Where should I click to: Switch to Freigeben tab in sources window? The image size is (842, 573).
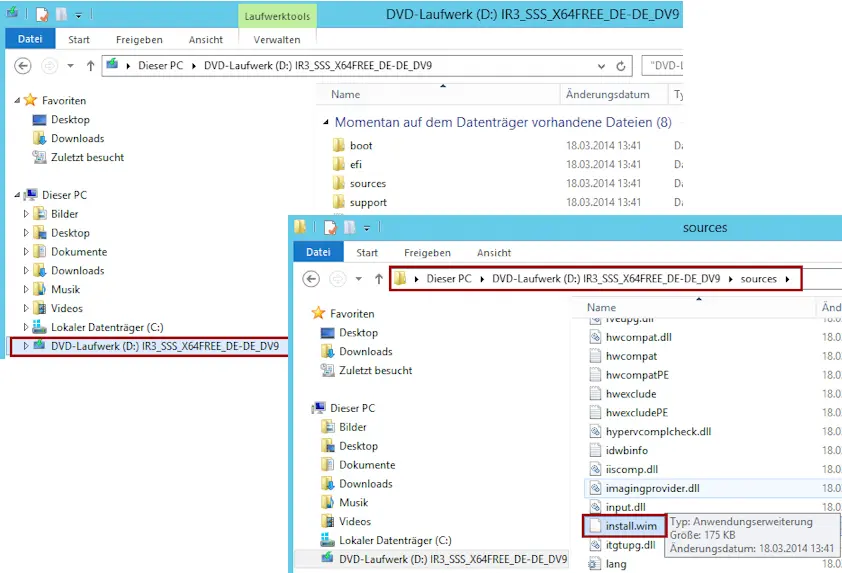[427, 253]
